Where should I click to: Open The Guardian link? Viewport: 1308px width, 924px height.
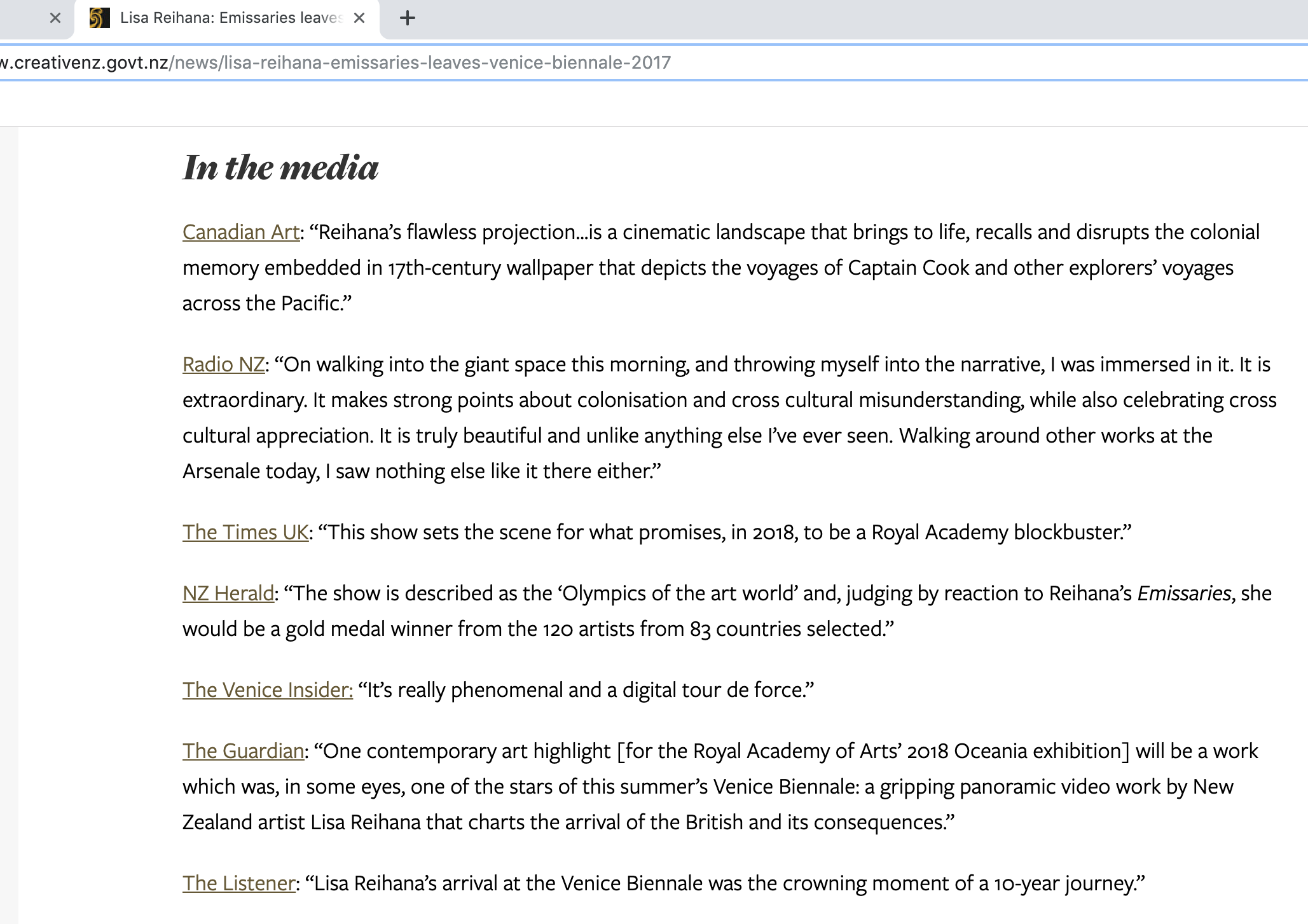(244, 751)
